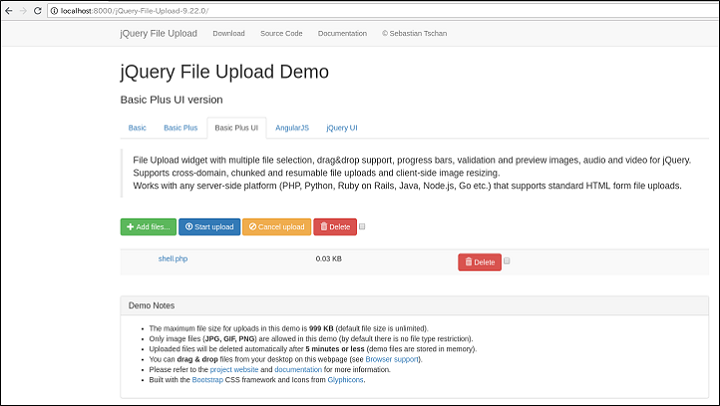Reload the page with refresh icon

pos(38,11)
